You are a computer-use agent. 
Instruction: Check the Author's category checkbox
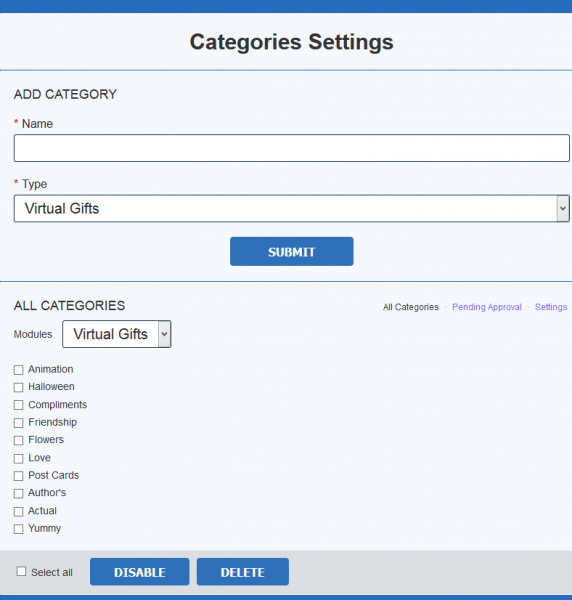coord(18,494)
